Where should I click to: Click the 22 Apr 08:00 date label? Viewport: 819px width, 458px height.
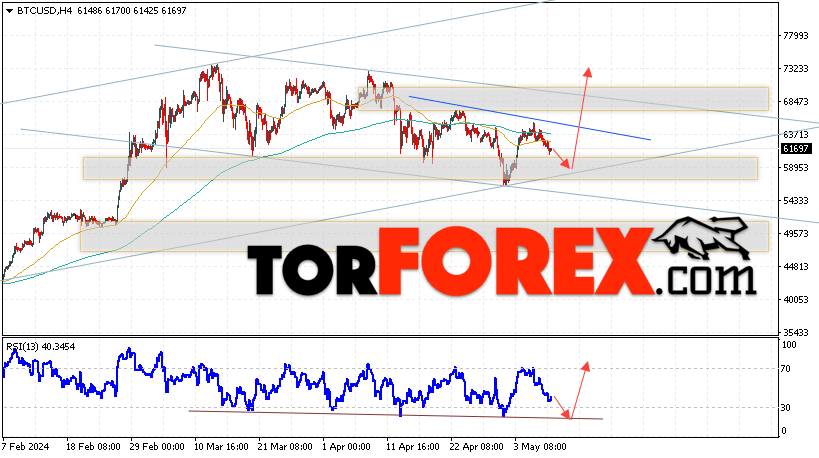click(x=477, y=447)
